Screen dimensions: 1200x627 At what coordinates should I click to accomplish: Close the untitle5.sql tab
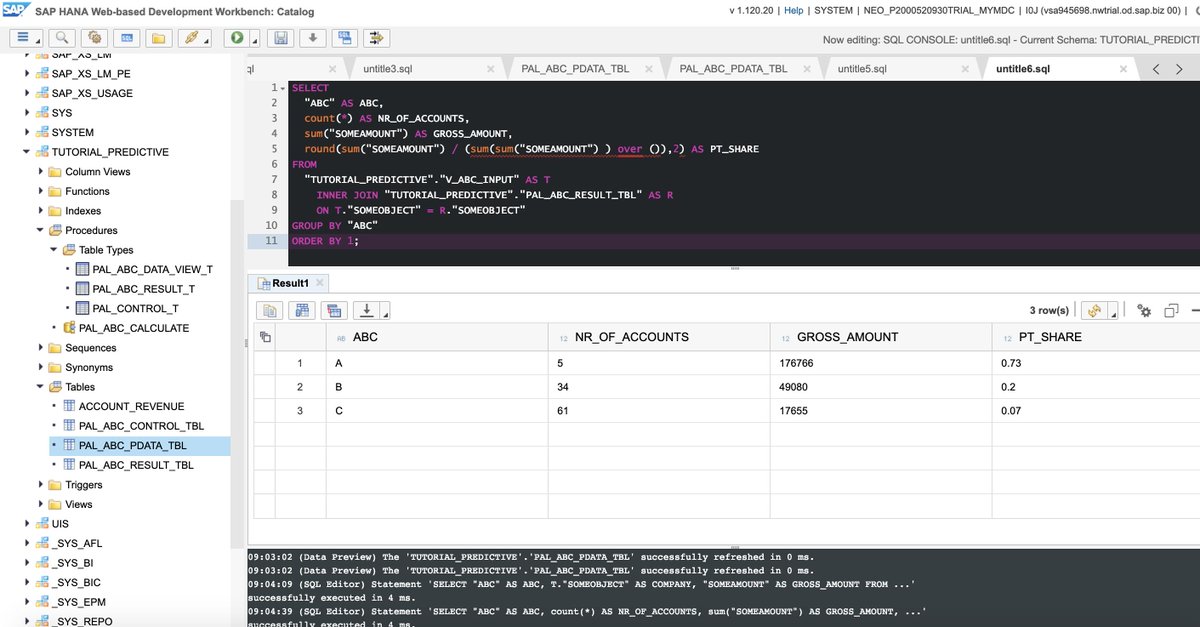[x=966, y=69]
